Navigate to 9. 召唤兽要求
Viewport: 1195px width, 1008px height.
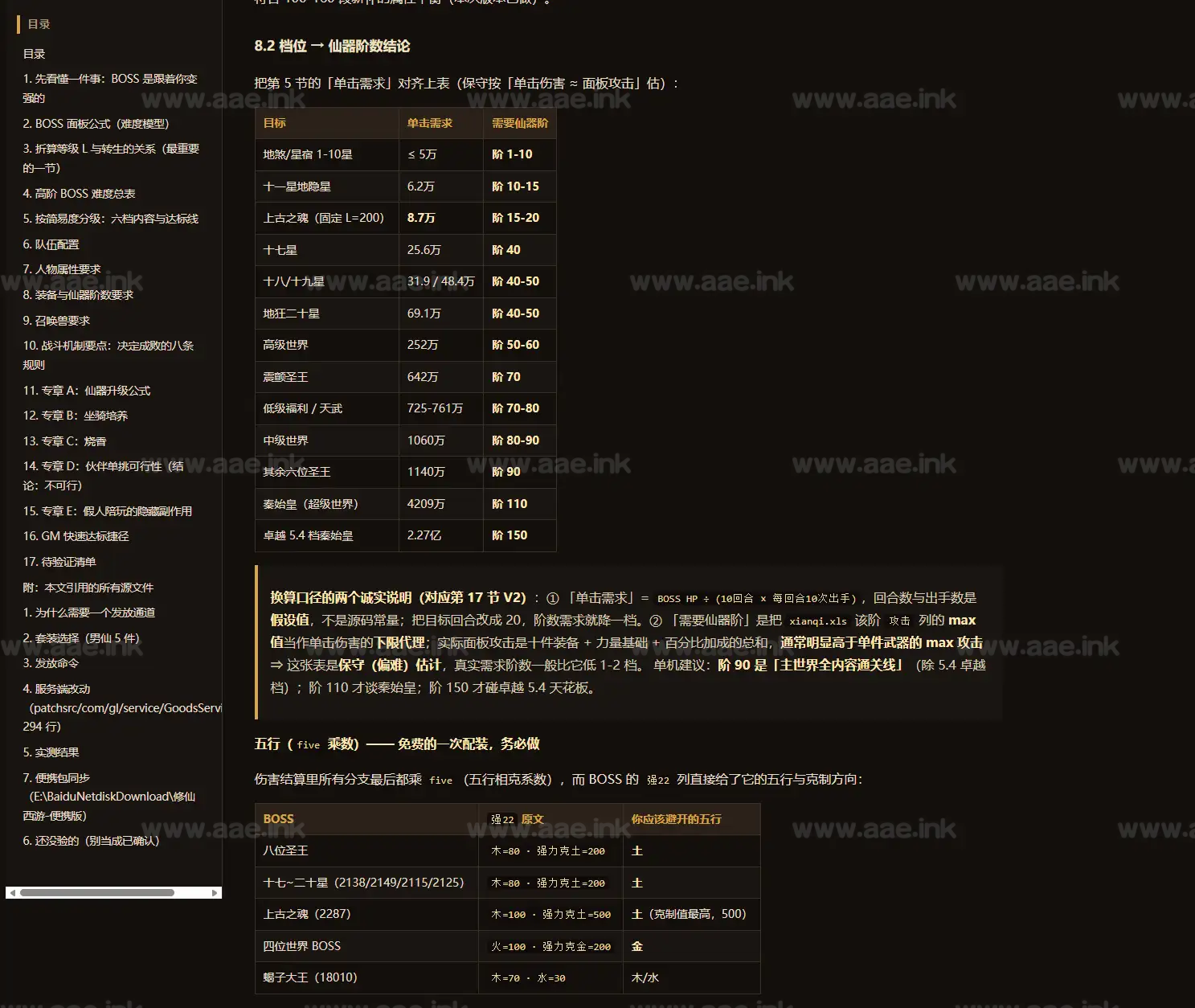[x=56, y=321]
